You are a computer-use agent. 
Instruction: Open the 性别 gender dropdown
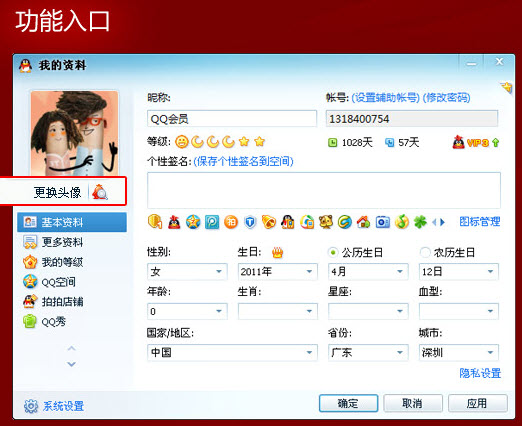point(187,272)
